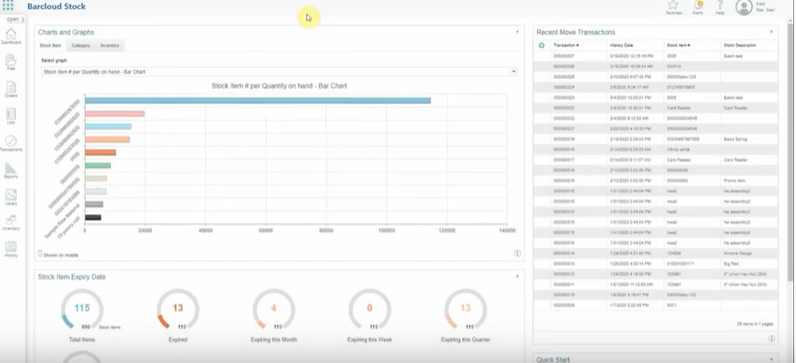Open the Inventory sidebar icon
This screenshot has height=363, width=796.
pos(11,222)
